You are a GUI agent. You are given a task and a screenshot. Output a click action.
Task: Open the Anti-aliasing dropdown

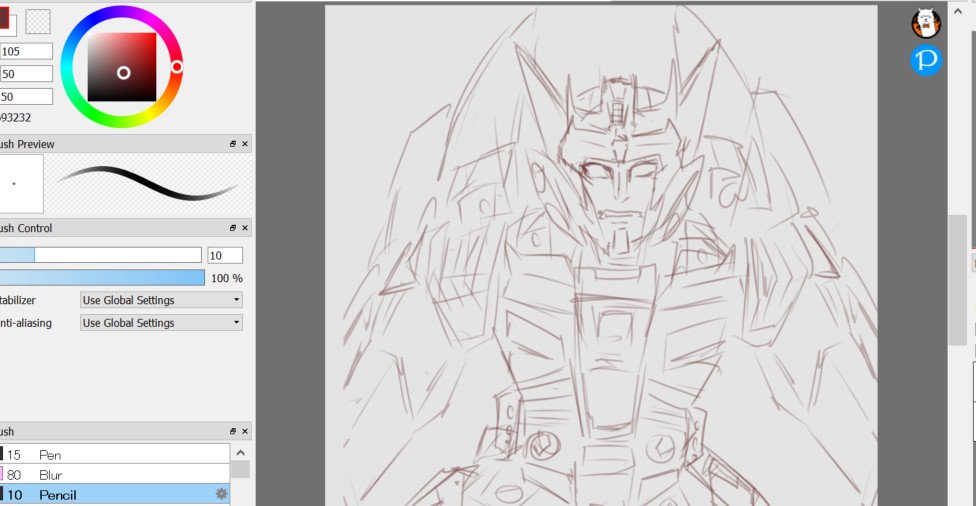coord(161,322)
